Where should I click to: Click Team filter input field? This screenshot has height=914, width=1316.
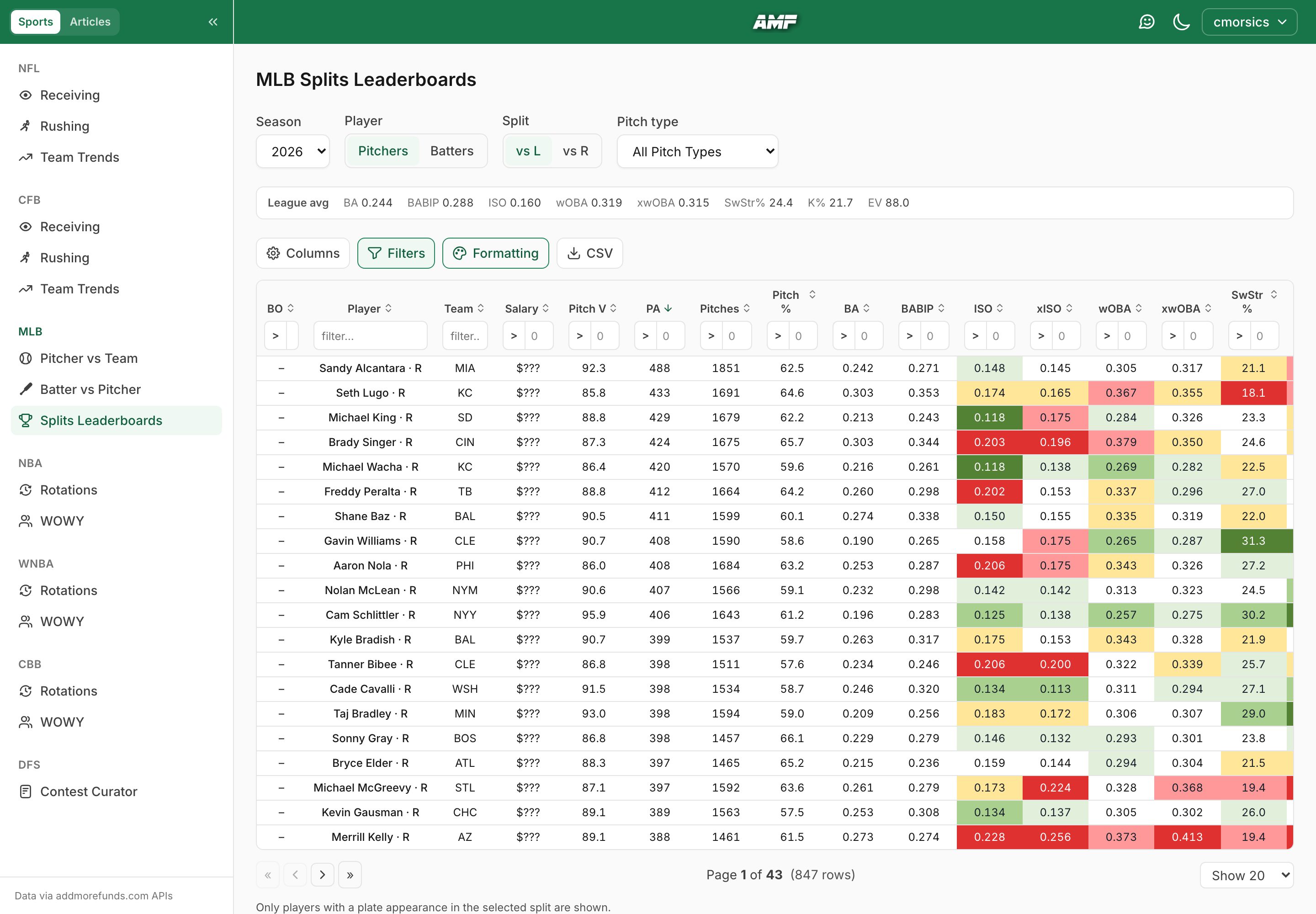(465, 336)
